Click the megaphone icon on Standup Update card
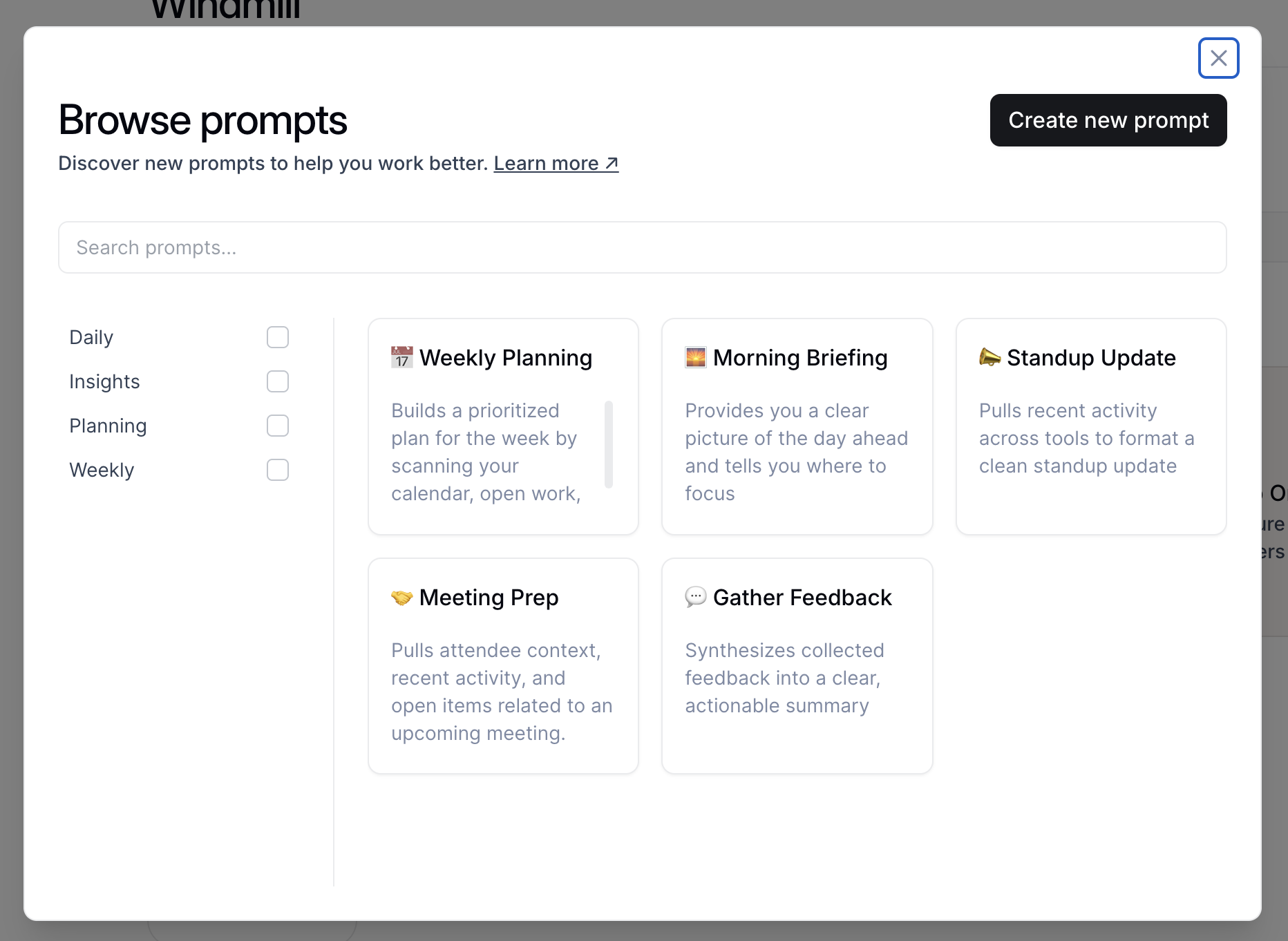The width and height of the screenshot is (1288, 941). (x=989, y=357)
